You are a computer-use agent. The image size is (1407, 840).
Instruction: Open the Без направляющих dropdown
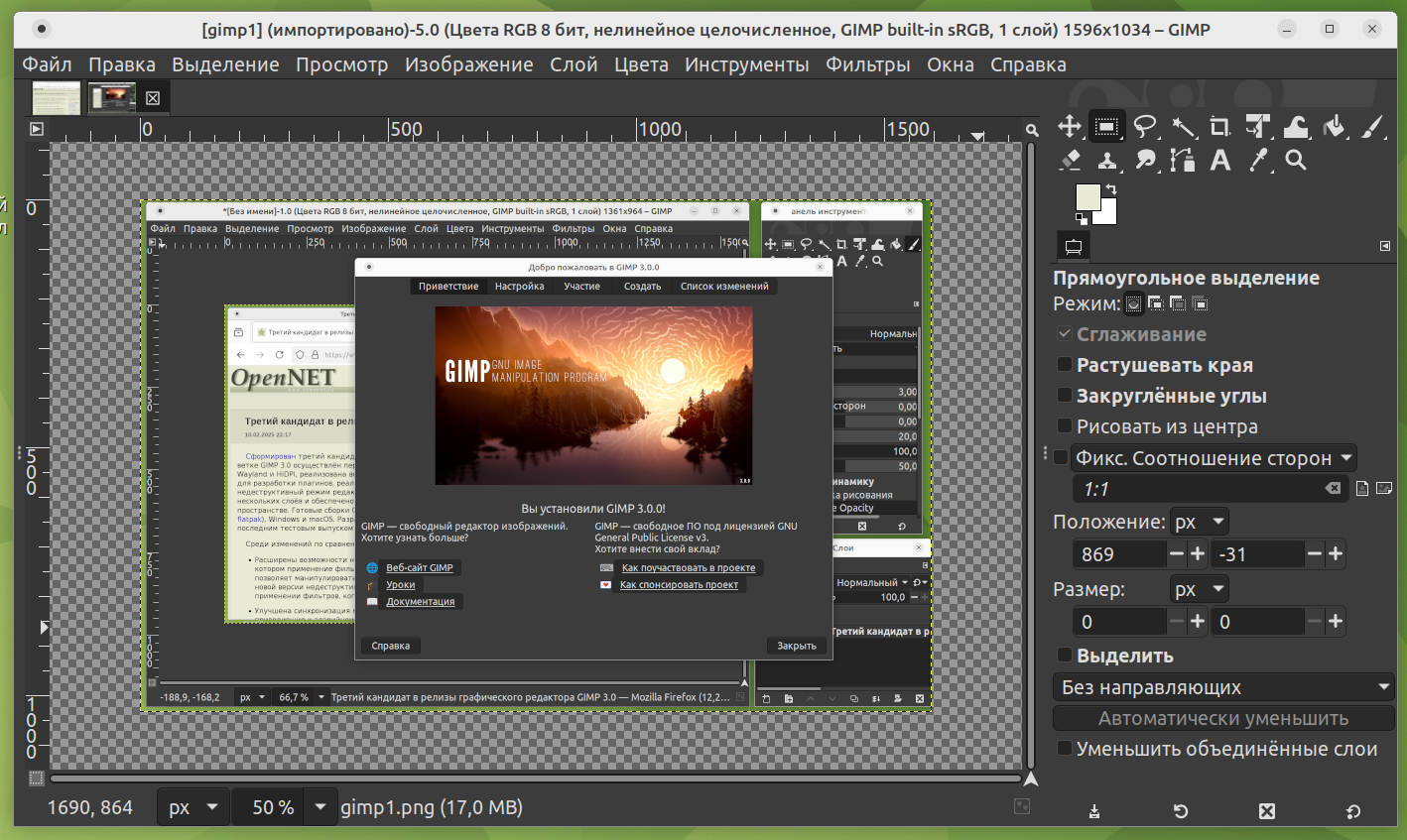coord(1222,687)
